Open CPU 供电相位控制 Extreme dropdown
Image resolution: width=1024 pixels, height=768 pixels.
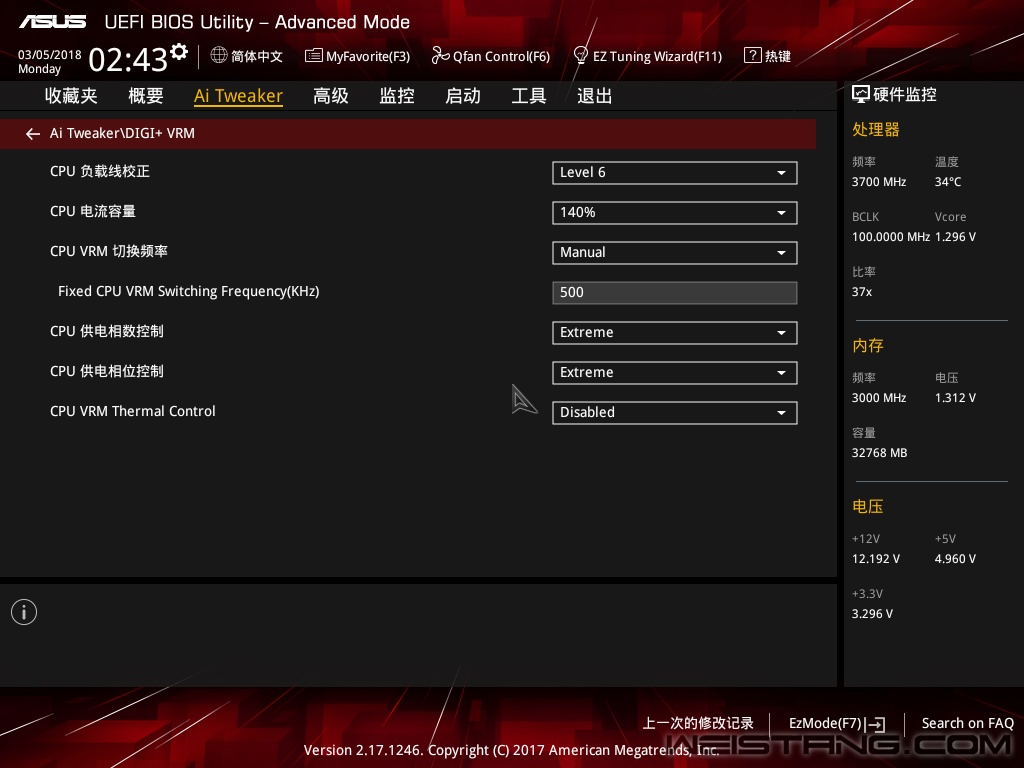point(675,372)
